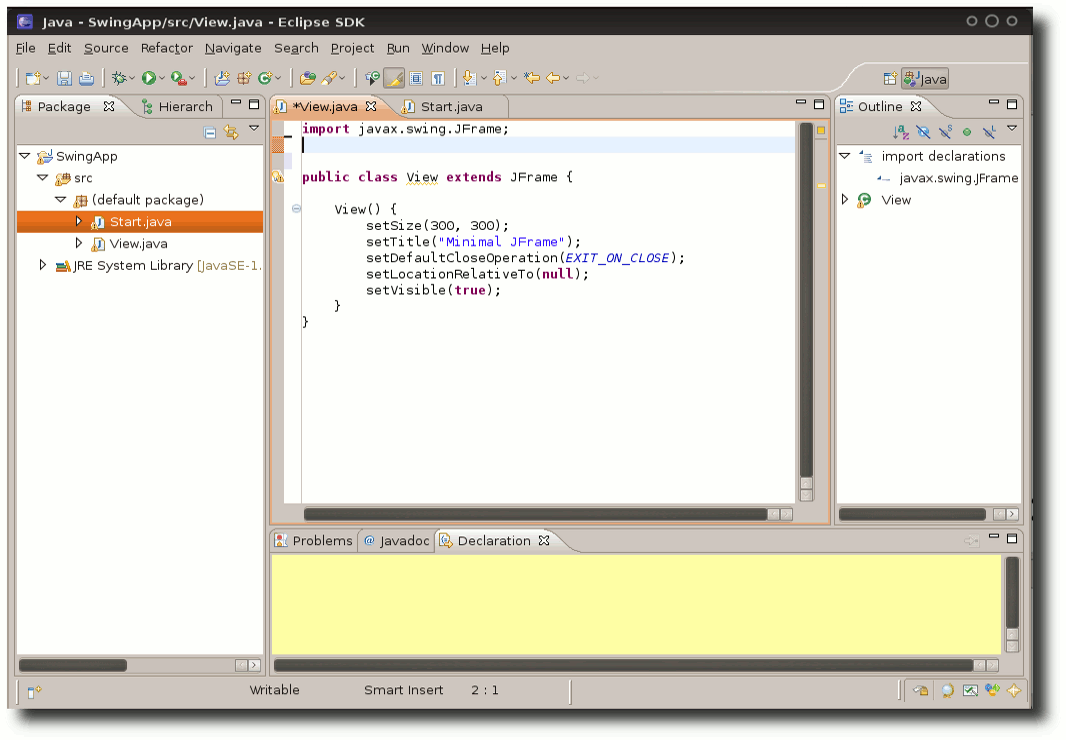This screenshot has width=1066, height=740.
Task: Toggle Hide Fields in the Outline view
Action: click(x=923, y=132)
